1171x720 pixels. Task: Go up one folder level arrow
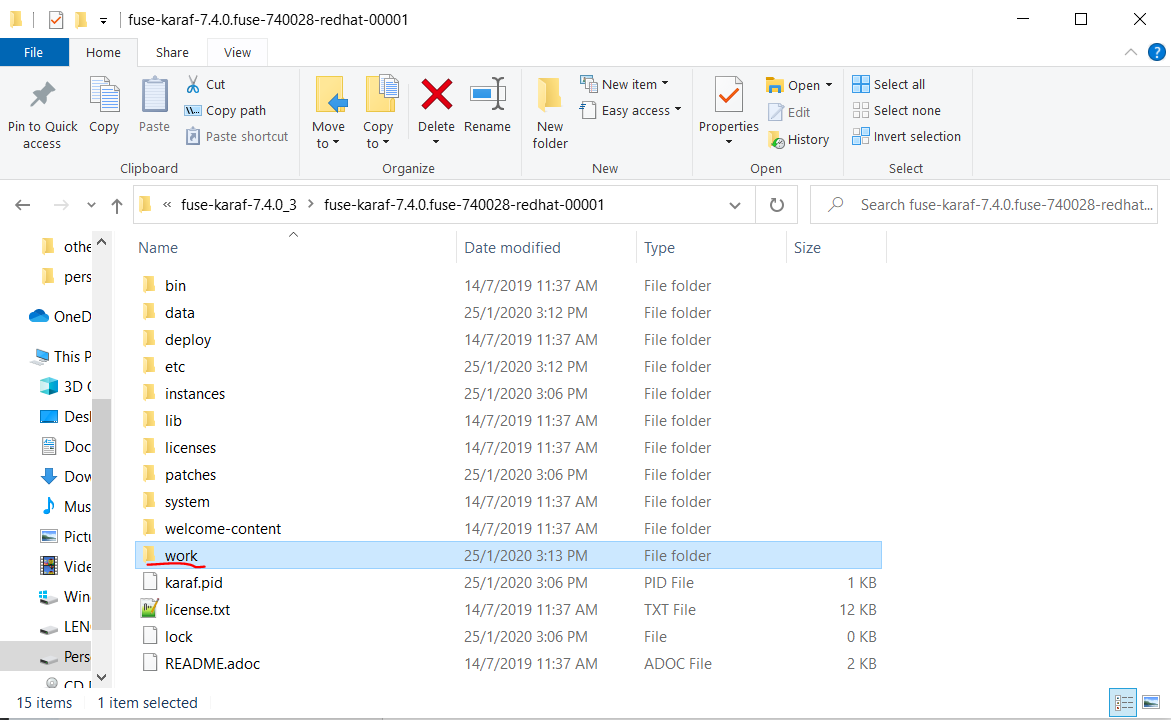pyautogui.click(x=117, y=205)
